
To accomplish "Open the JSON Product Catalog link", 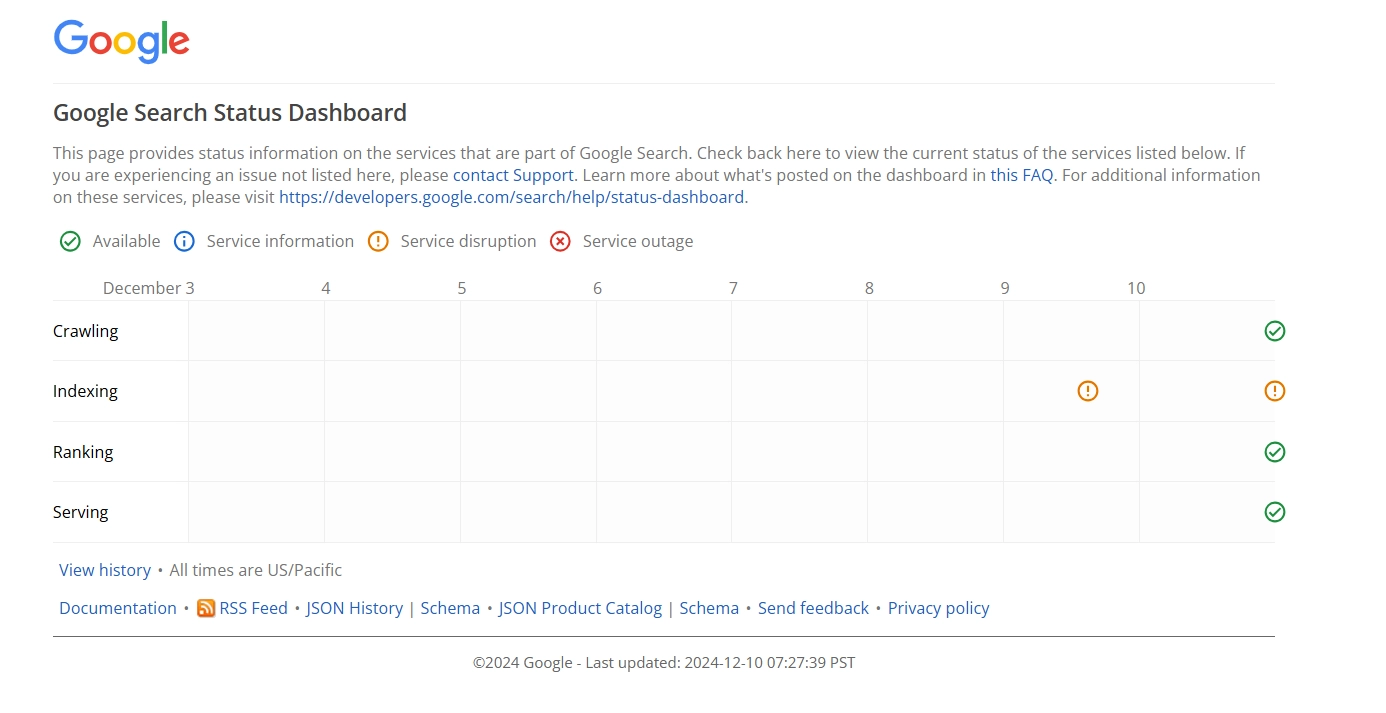I will (580, 608).
